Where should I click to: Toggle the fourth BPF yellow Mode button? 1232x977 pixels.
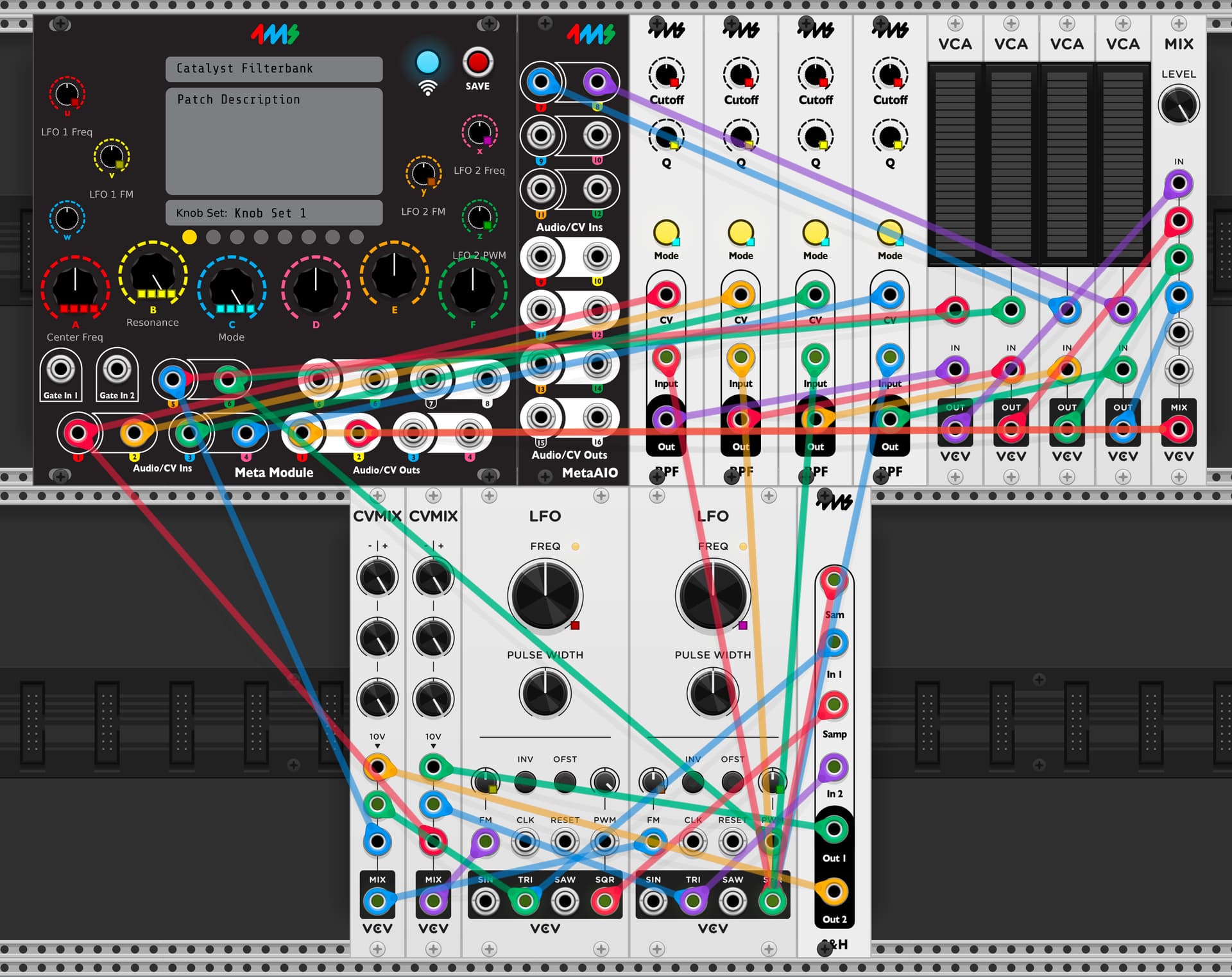pos(889,232)
